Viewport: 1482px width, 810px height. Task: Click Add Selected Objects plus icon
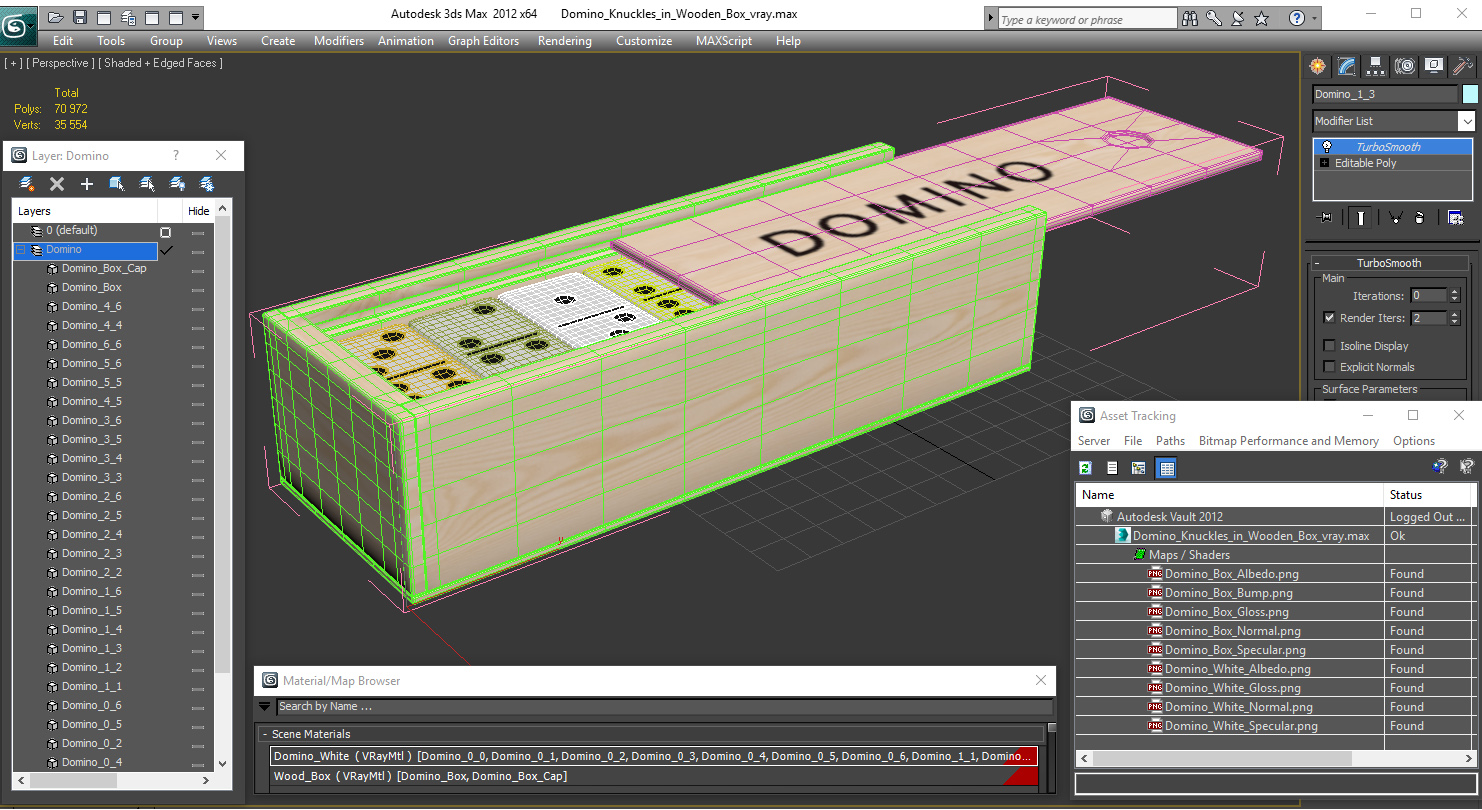(87, 184)
